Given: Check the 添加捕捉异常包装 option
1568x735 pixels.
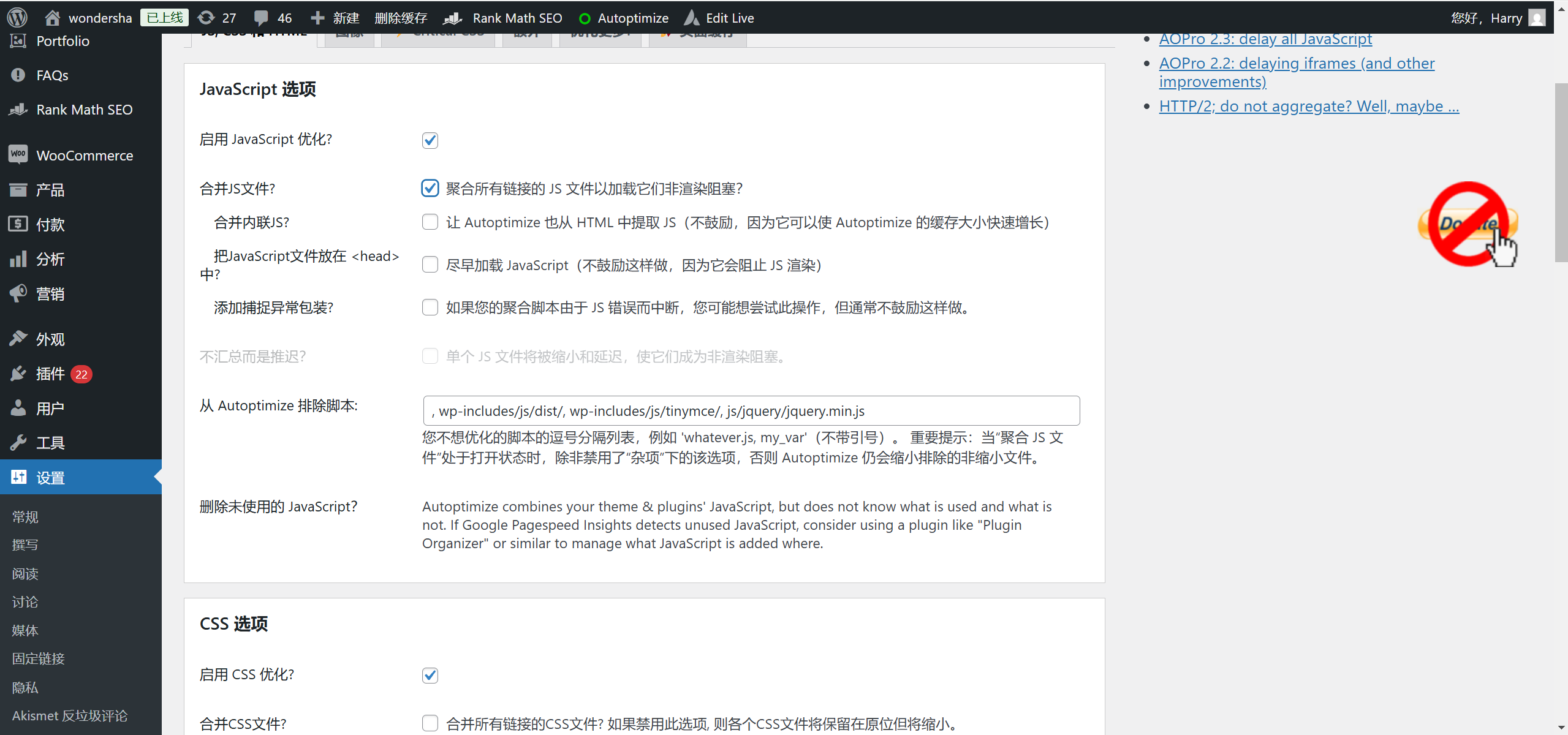Looking at the screenshot, I should (x=430, y=307).
